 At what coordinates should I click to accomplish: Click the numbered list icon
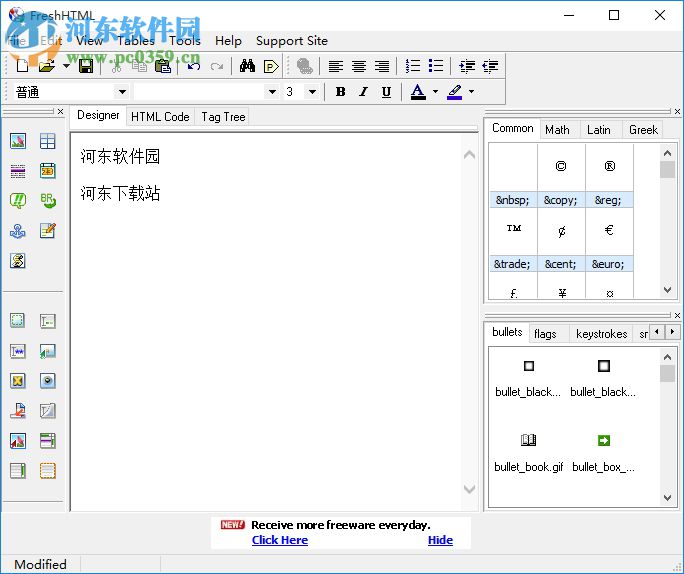click(x=413, y=66)
